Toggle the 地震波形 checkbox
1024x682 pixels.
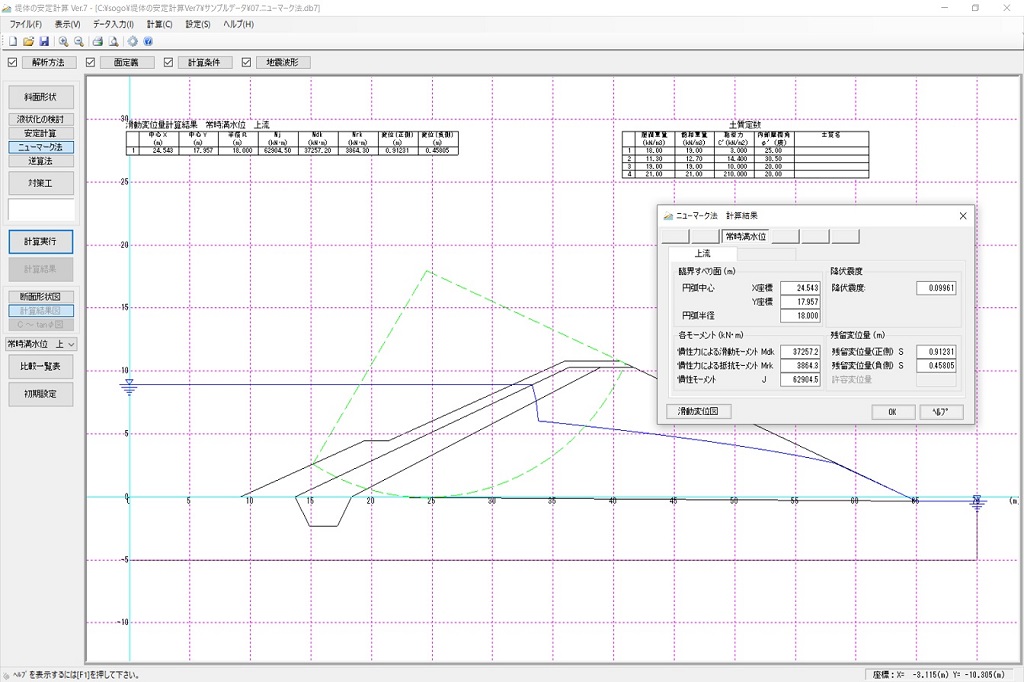point(246,63)
